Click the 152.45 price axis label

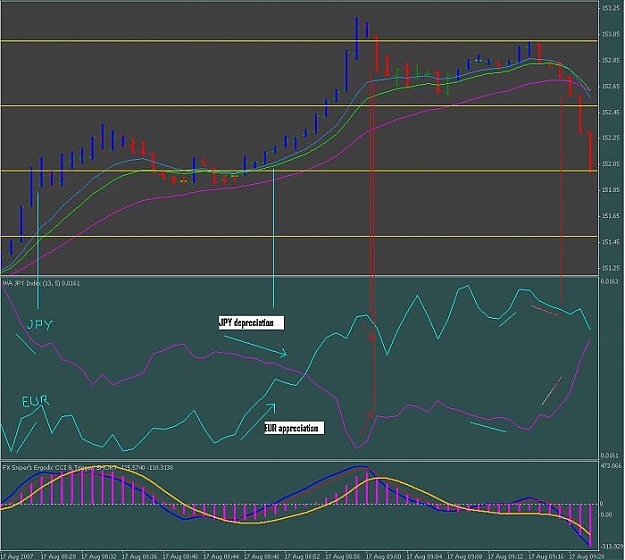coord(611,112)
